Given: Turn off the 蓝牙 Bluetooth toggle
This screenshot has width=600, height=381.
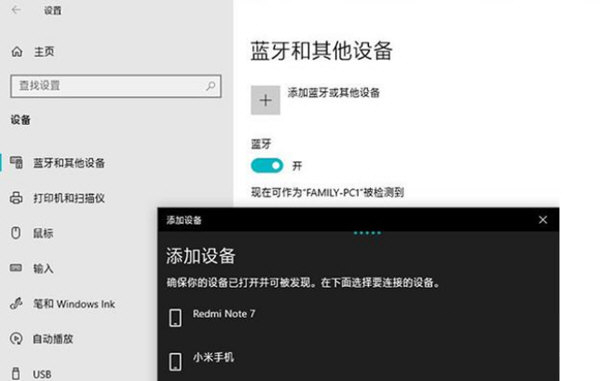Looking at the screenshot, I should point(267,166).
